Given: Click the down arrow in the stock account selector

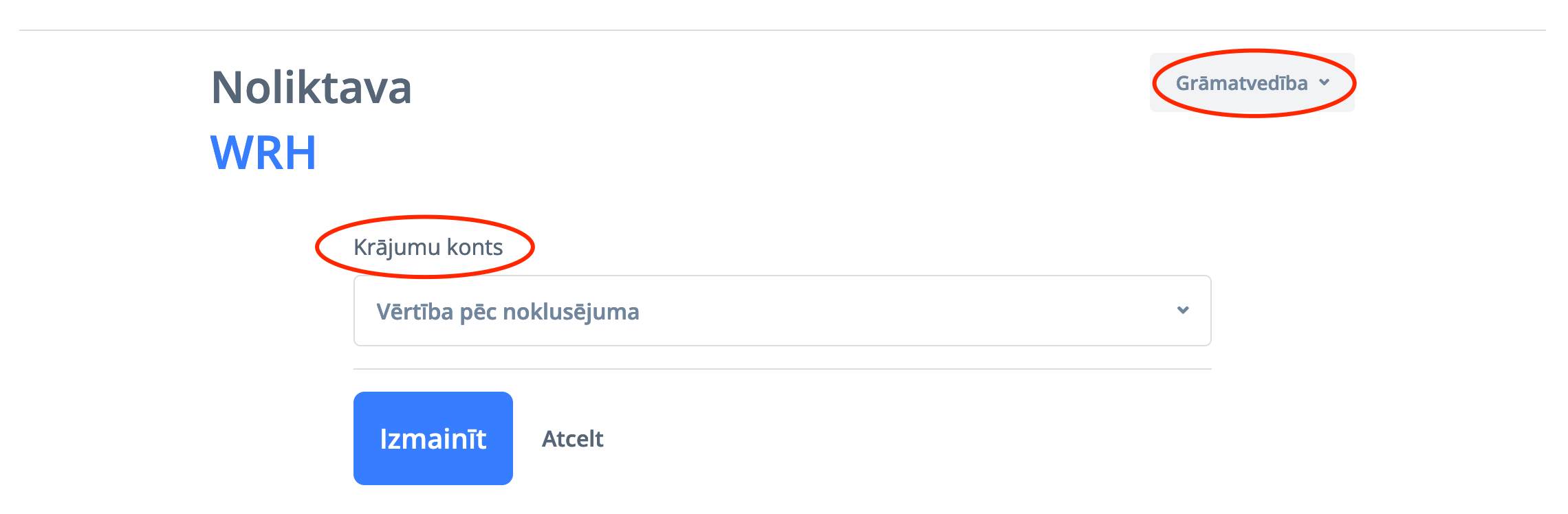Looking at the screenshot, I should coord(1183,311).
